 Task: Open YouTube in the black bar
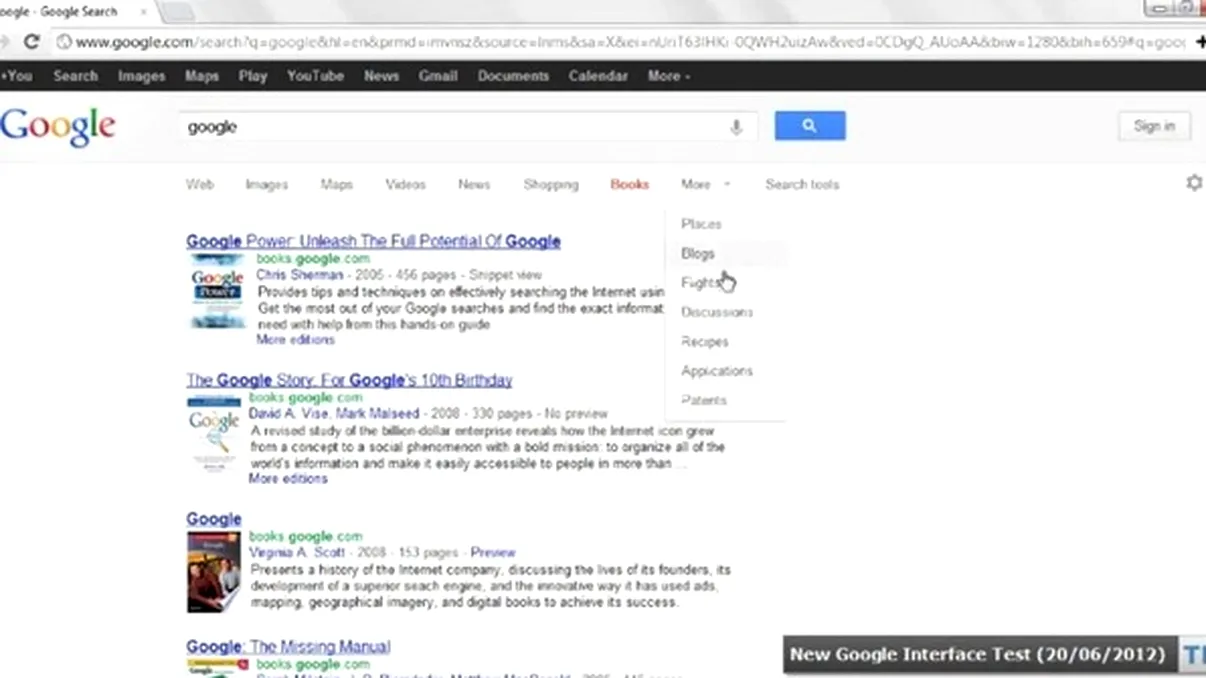click(315, 76)
